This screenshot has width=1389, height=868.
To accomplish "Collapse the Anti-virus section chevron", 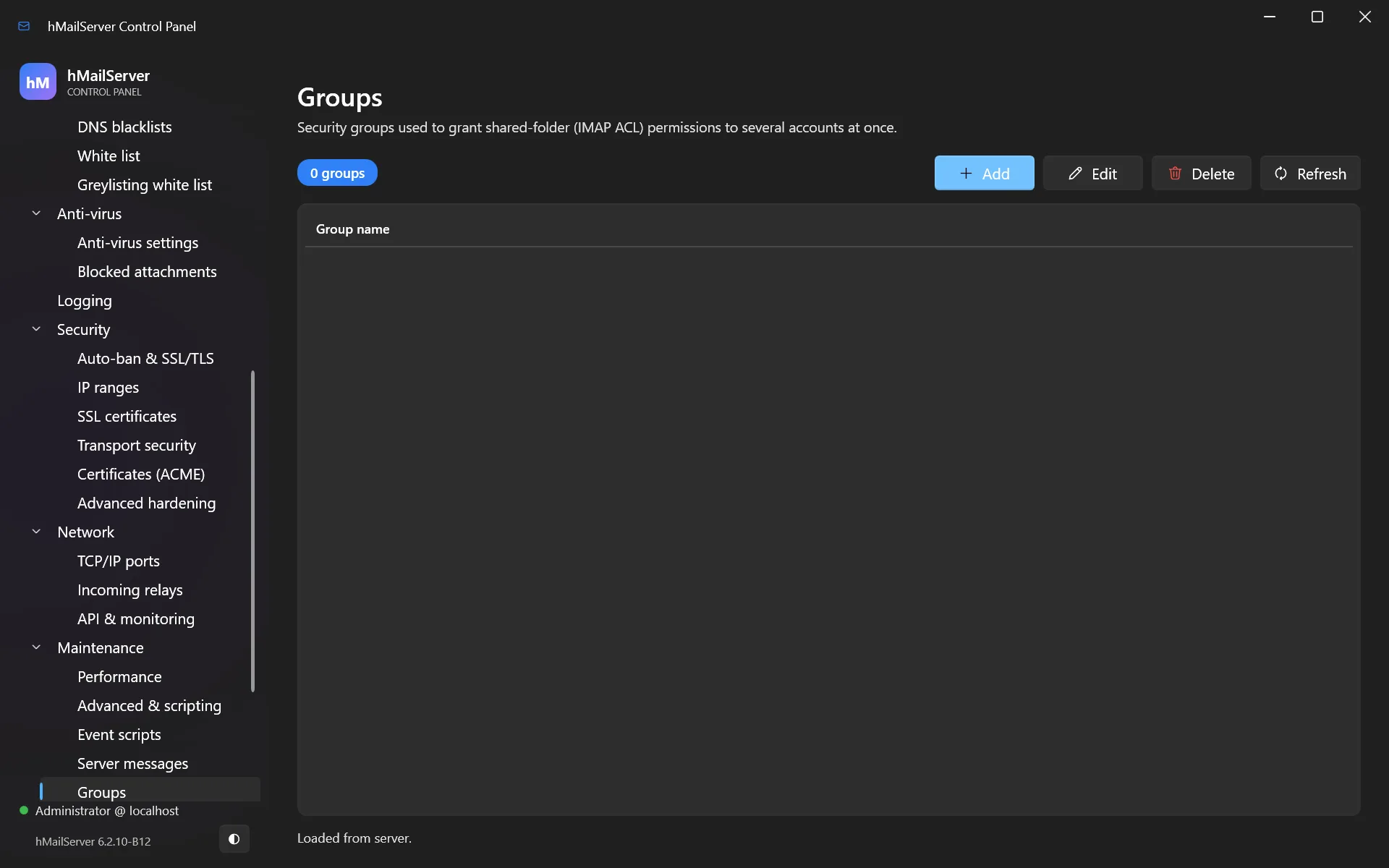I will [36, 213].
